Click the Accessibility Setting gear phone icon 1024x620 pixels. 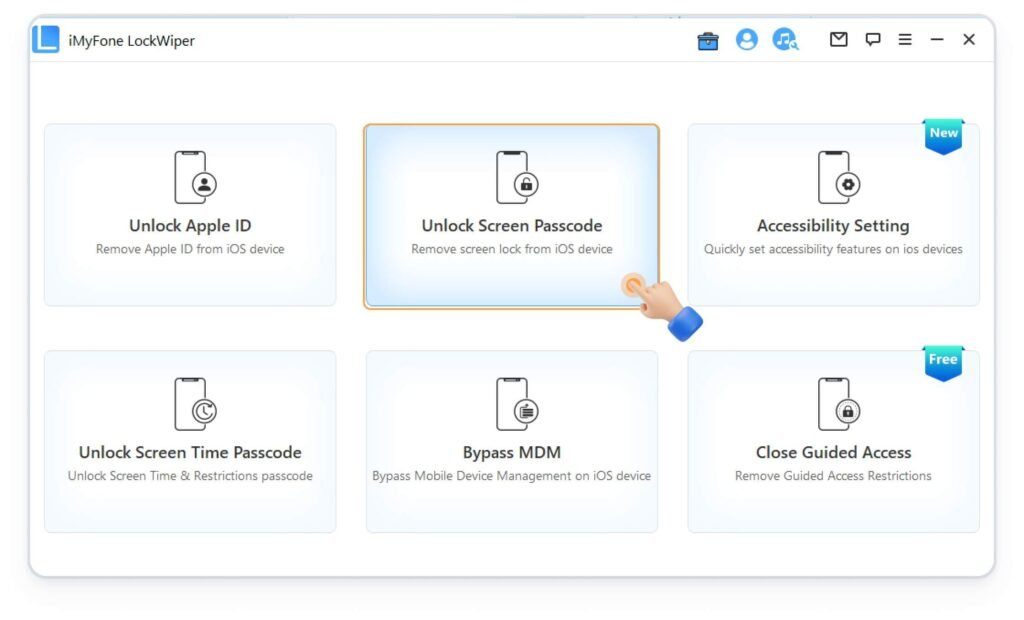pos(839,178)
